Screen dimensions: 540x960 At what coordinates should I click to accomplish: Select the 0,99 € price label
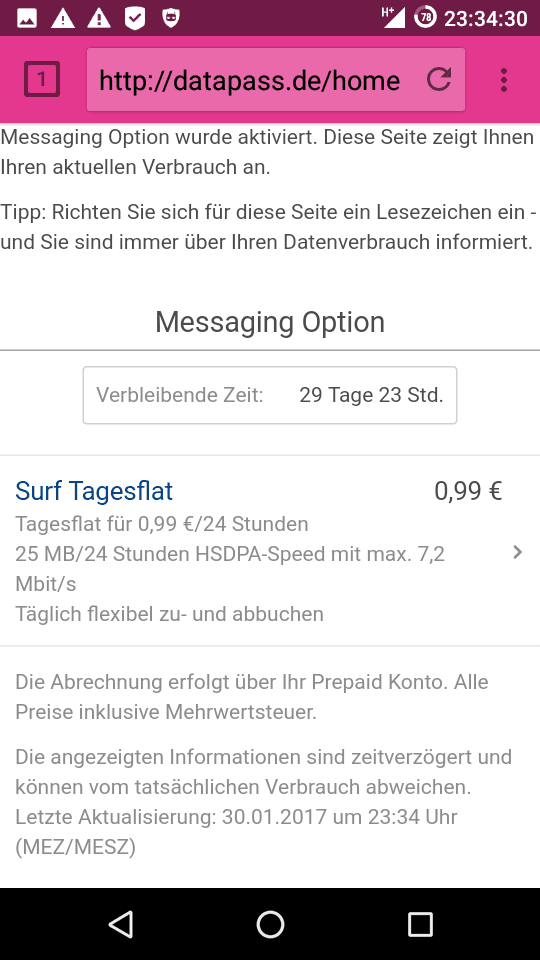pos(468,490)
